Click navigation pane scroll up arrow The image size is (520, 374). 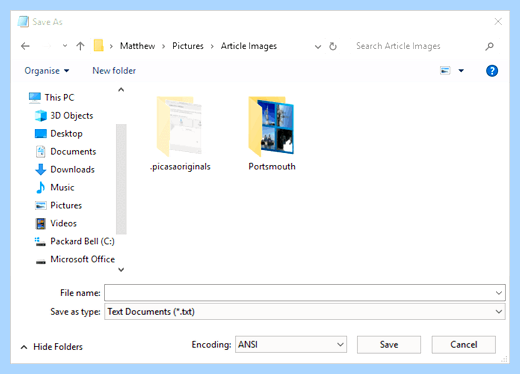point(121,90)
